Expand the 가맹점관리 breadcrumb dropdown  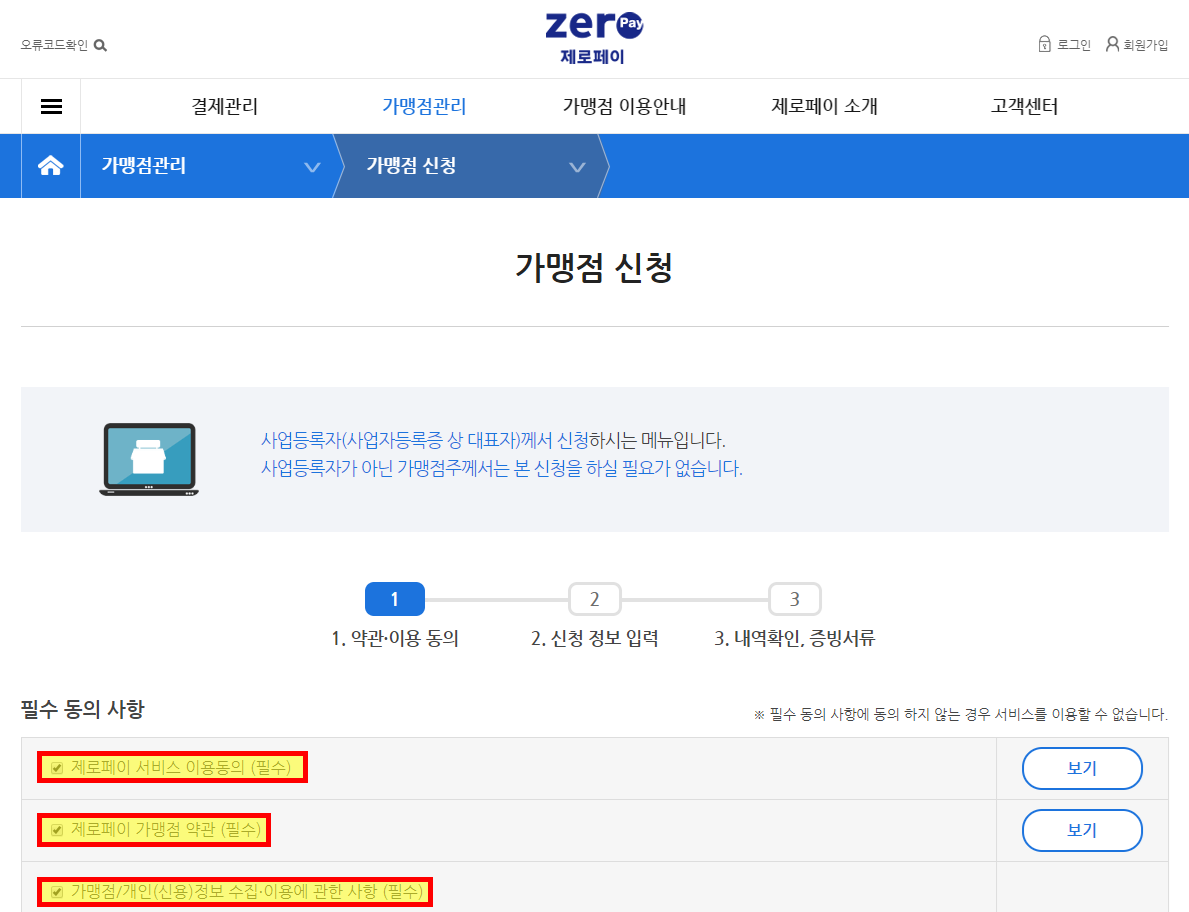click(x=312, y=167)
